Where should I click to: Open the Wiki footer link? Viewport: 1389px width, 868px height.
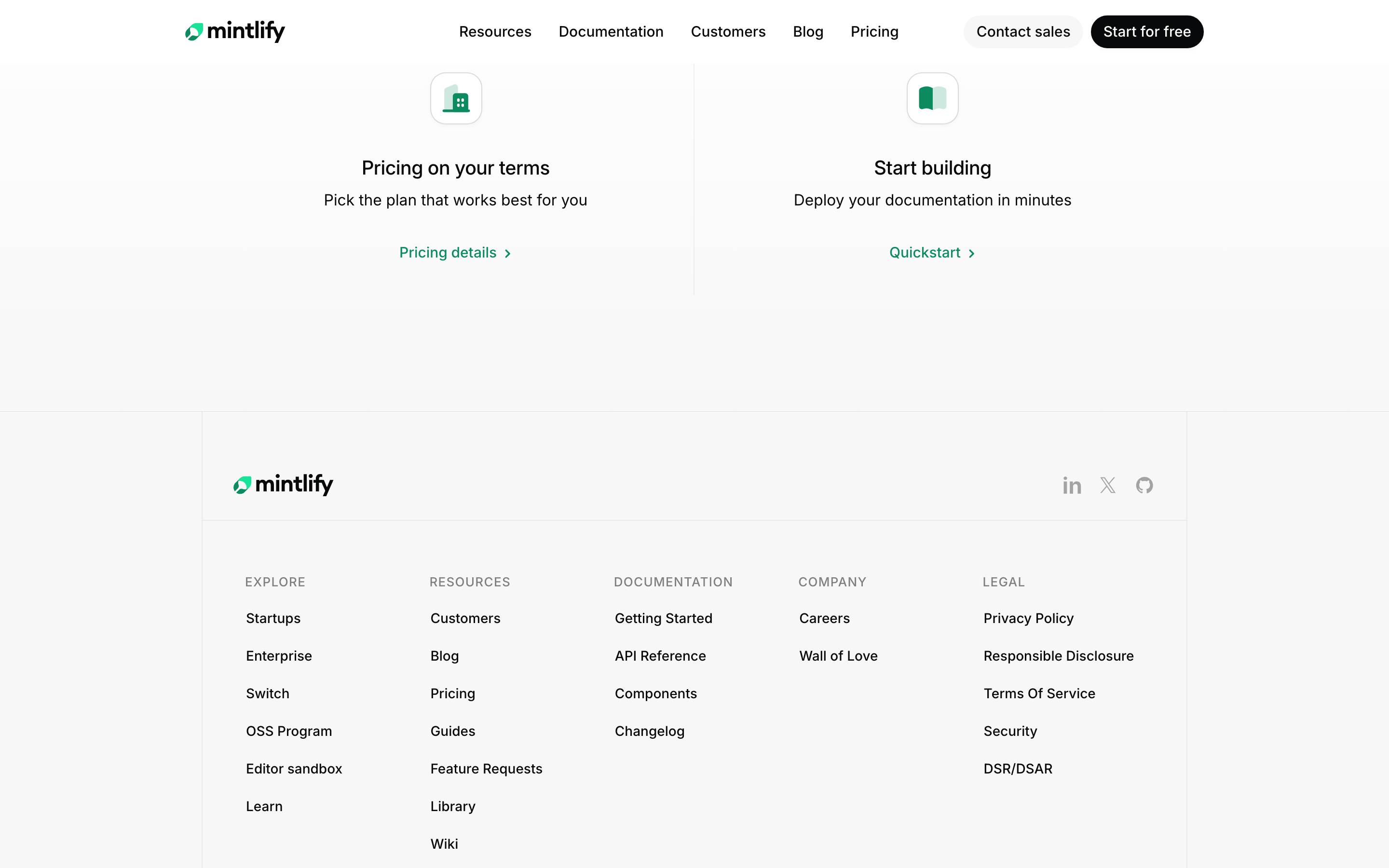[444, 844]
